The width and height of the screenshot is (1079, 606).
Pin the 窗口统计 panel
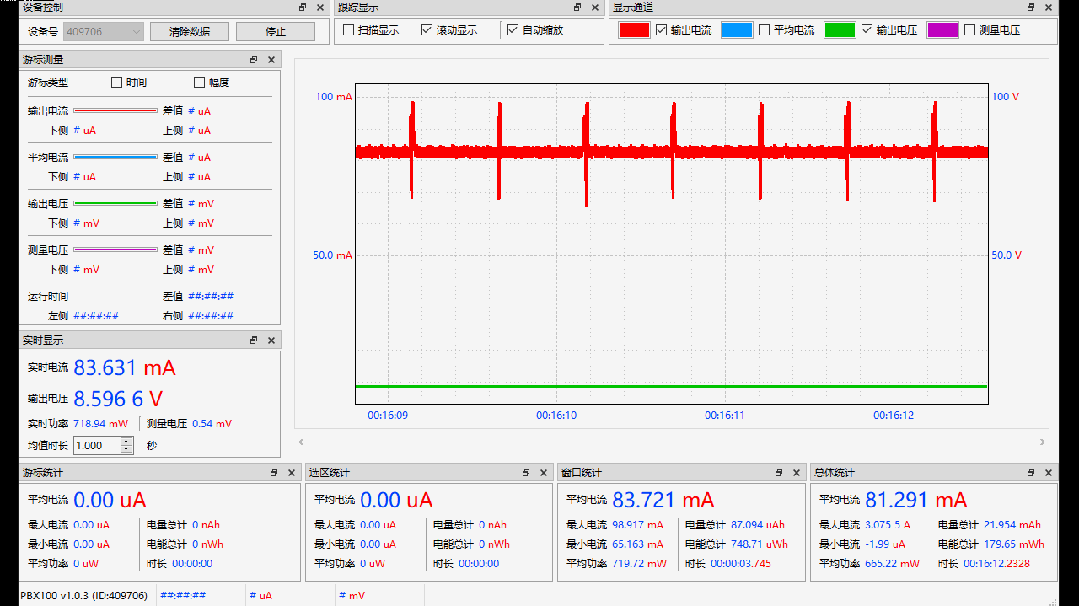tap(779, 473)
